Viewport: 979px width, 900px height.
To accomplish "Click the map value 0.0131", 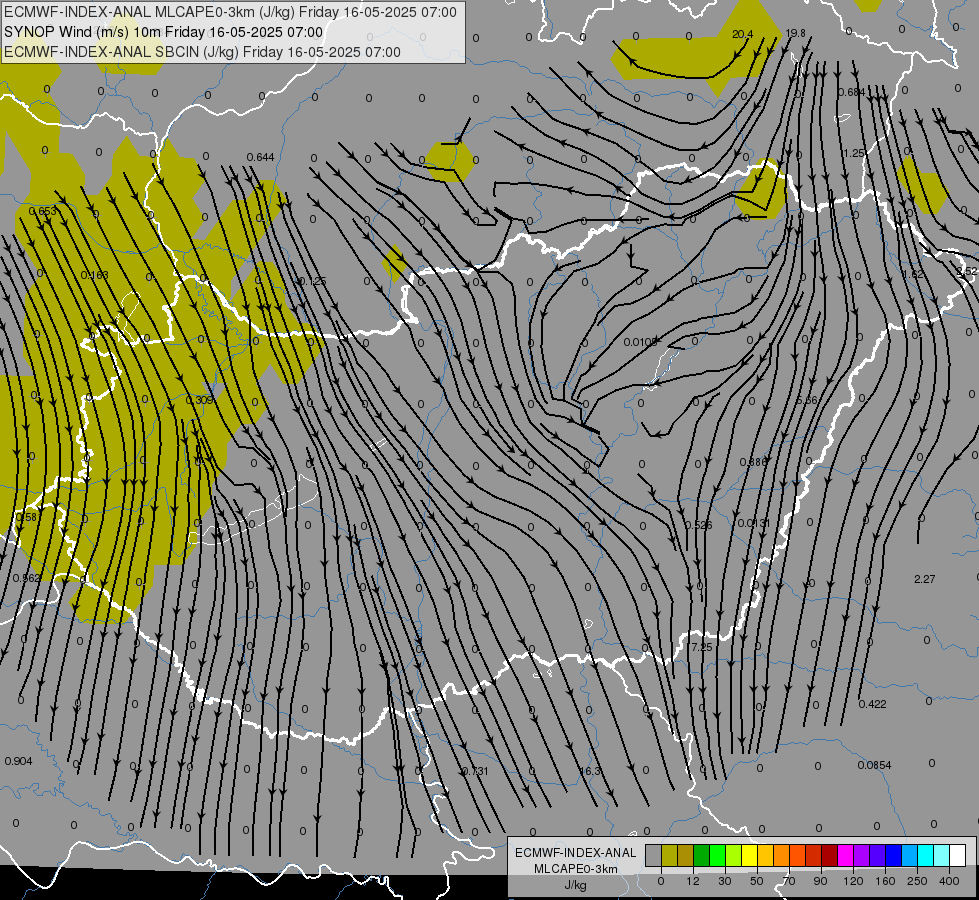I will click(x=754, y=523).
